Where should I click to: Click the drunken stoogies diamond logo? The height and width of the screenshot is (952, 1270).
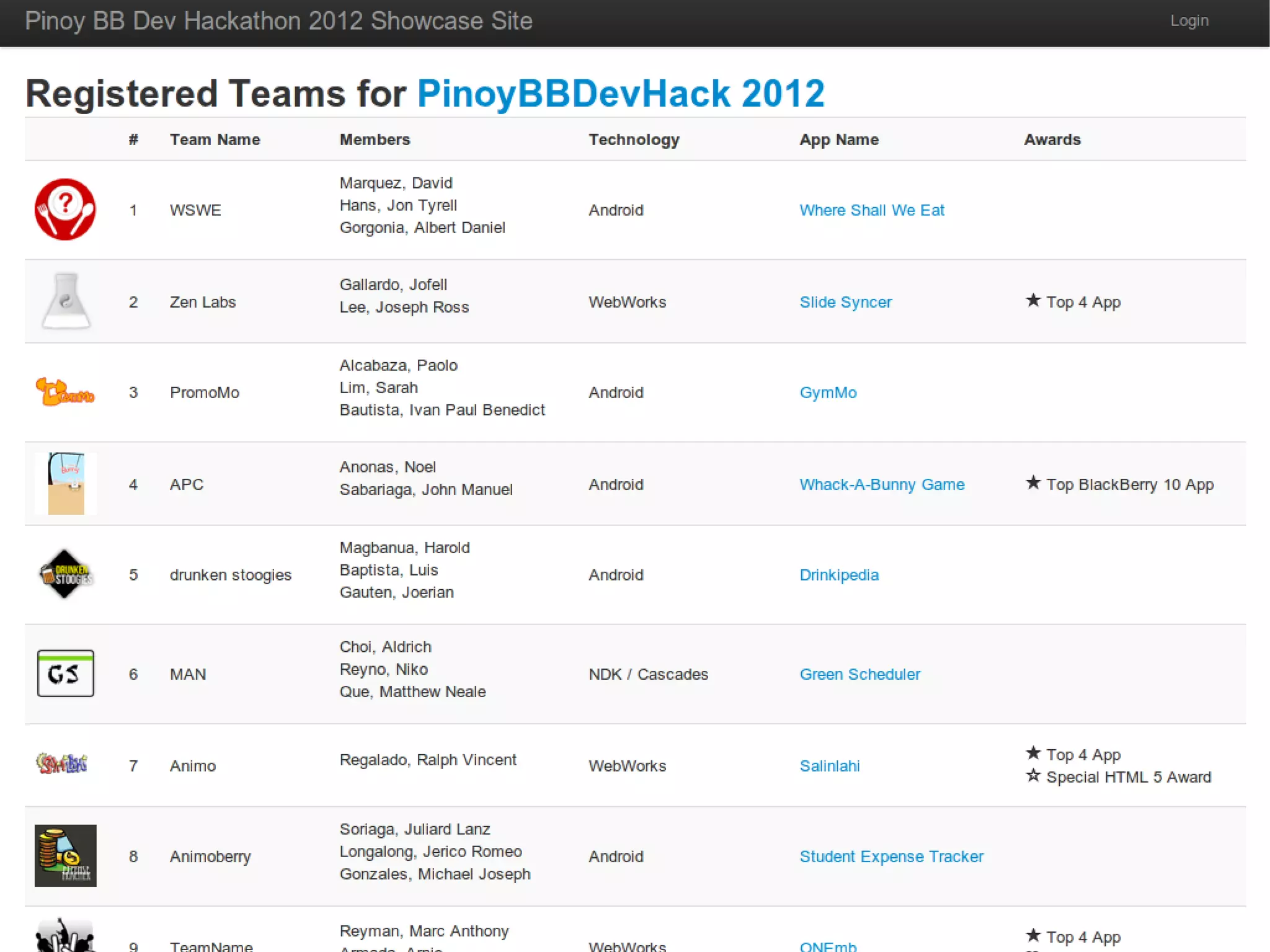[65, 574]
